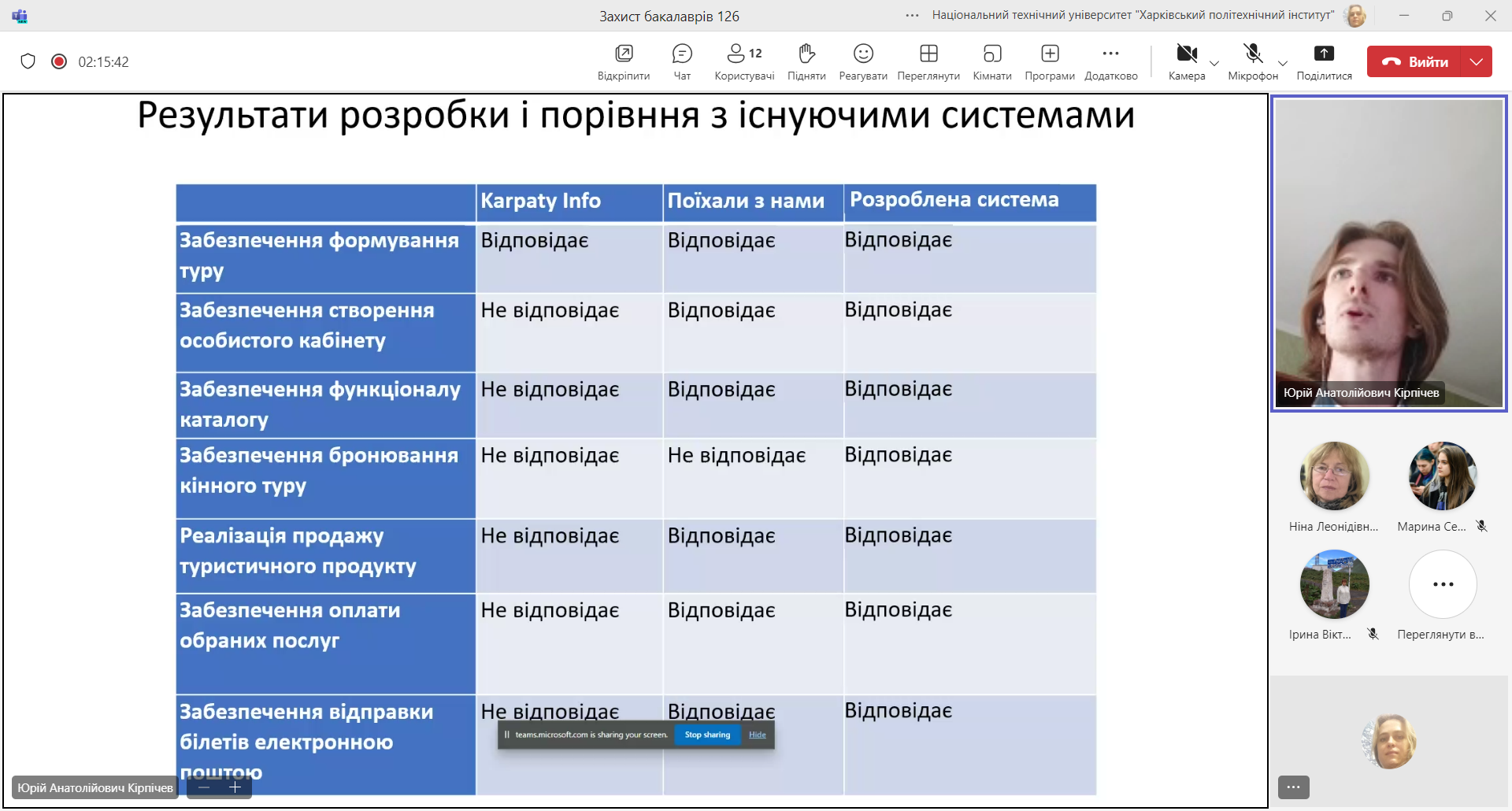Viewport: 1512px width, 811px height.
Task: Open Програми apps button
Action: tap(1050, 61)
